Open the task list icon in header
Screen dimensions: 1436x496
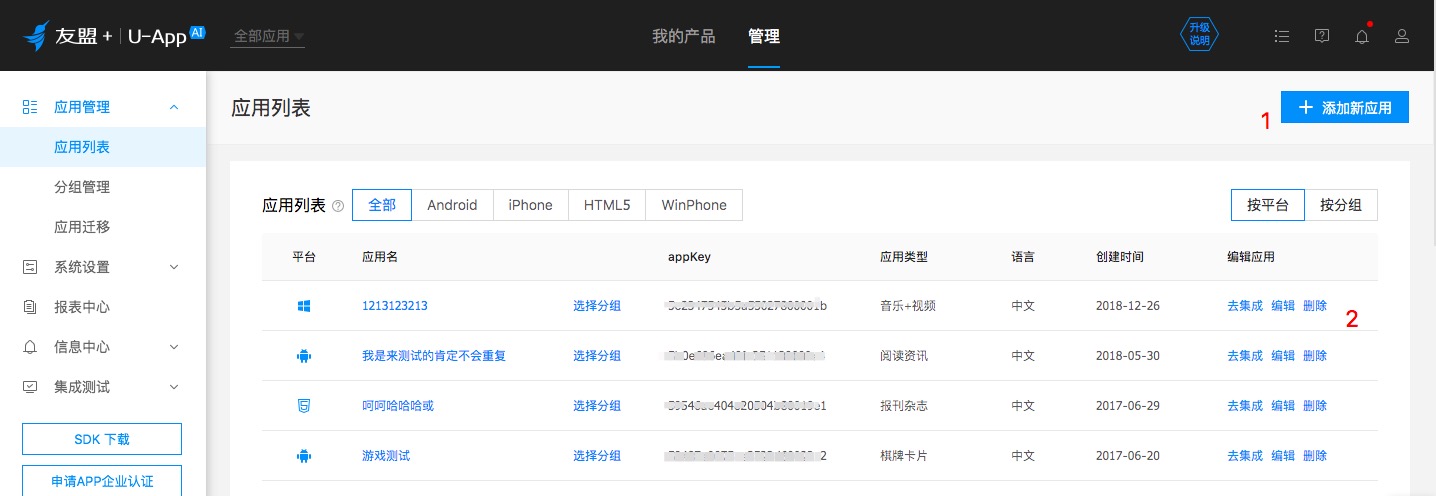[x=1282, y=36]
